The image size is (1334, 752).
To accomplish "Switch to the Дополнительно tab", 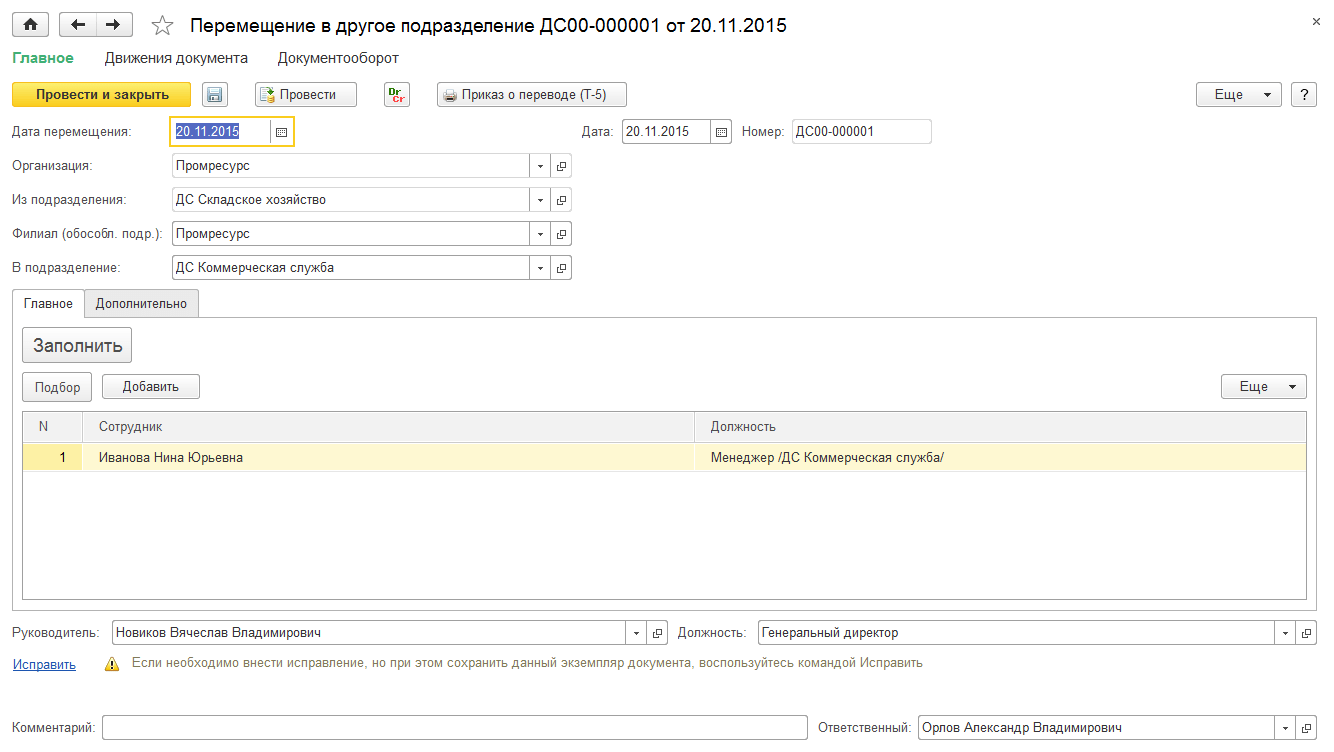I will (142, 304).
